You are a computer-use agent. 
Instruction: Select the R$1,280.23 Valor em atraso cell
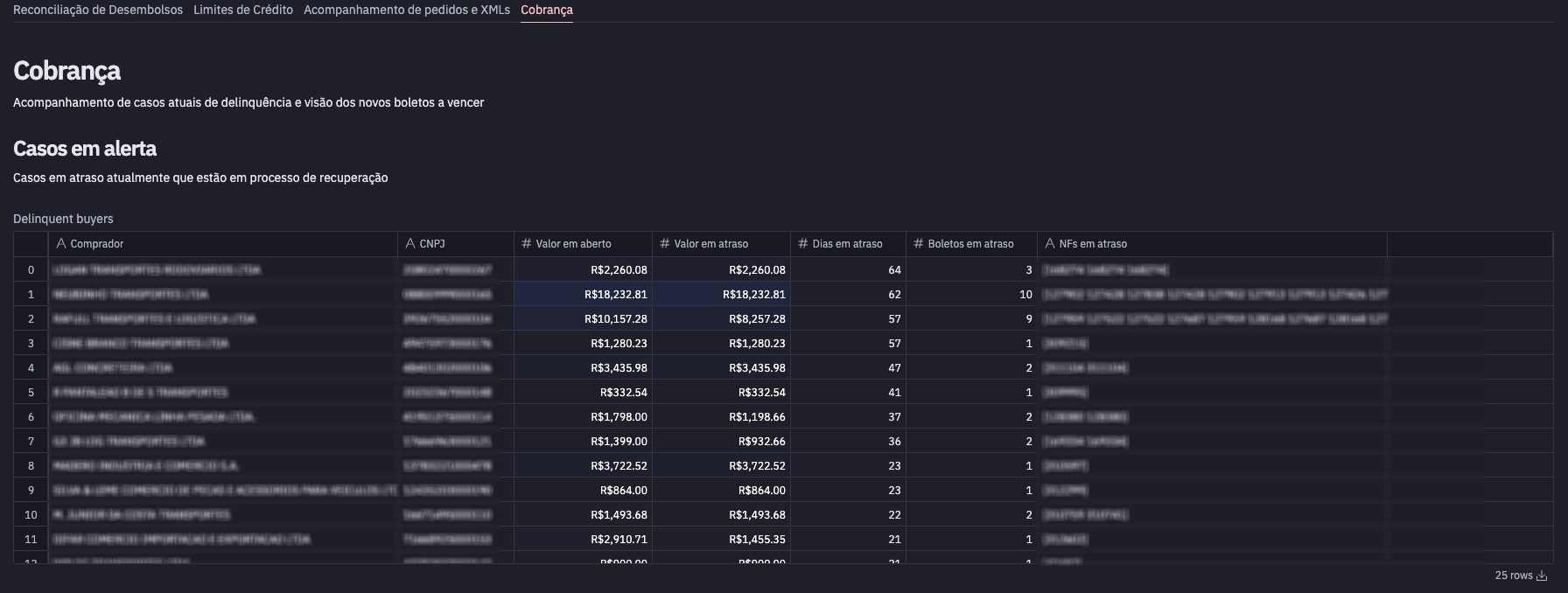pos(721,344)
